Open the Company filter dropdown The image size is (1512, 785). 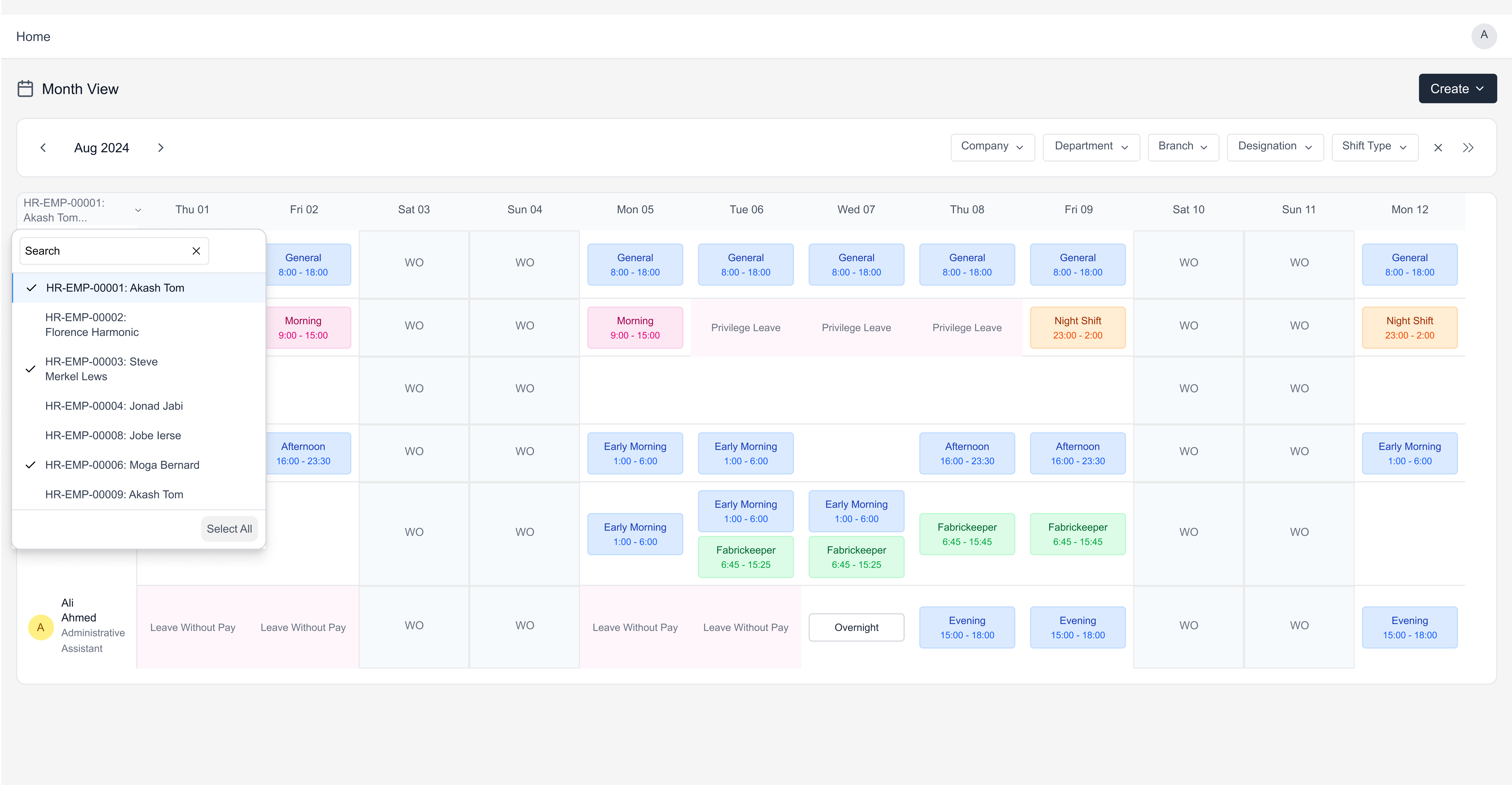coord(992,146)
